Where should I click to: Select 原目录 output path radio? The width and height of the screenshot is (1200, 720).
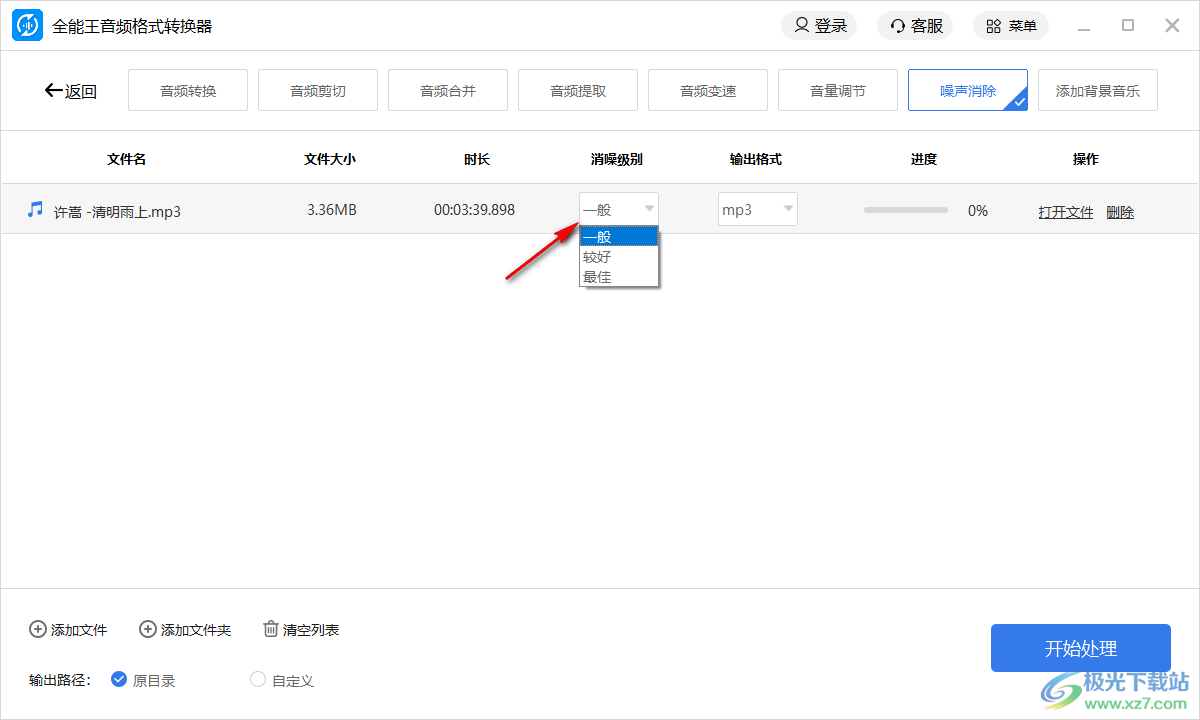(144, 680)
